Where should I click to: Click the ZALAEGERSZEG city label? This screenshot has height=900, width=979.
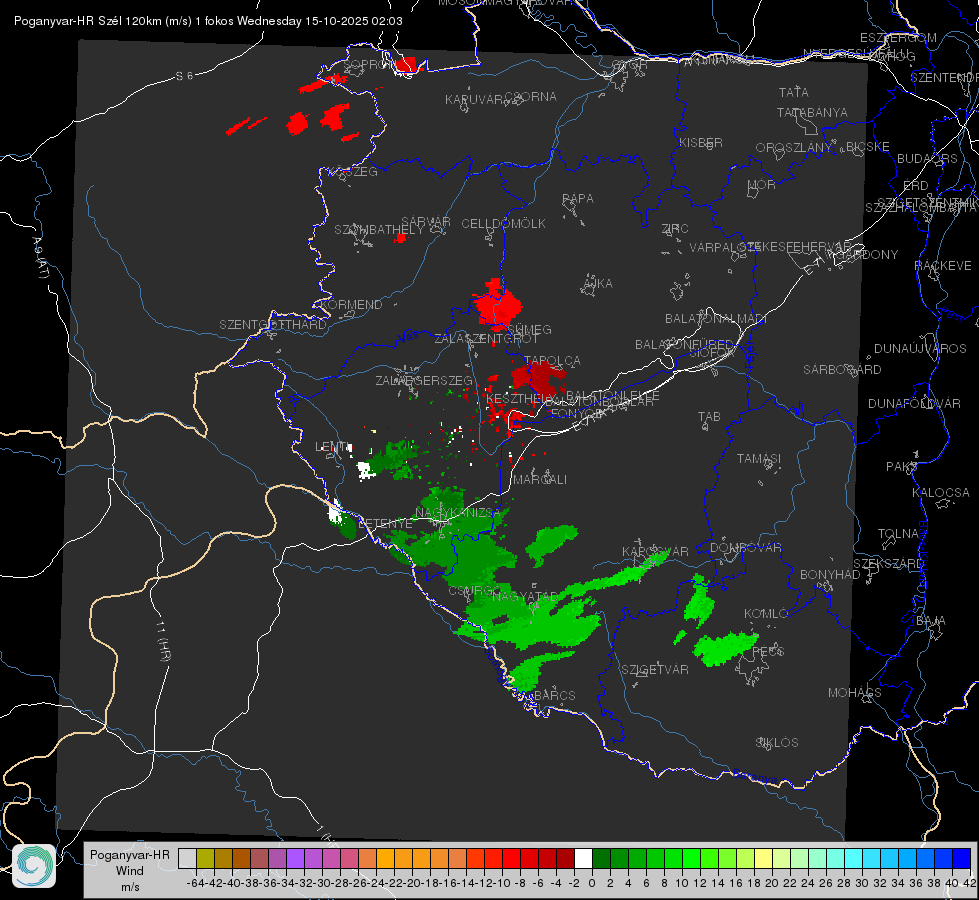tap(424, 380)
